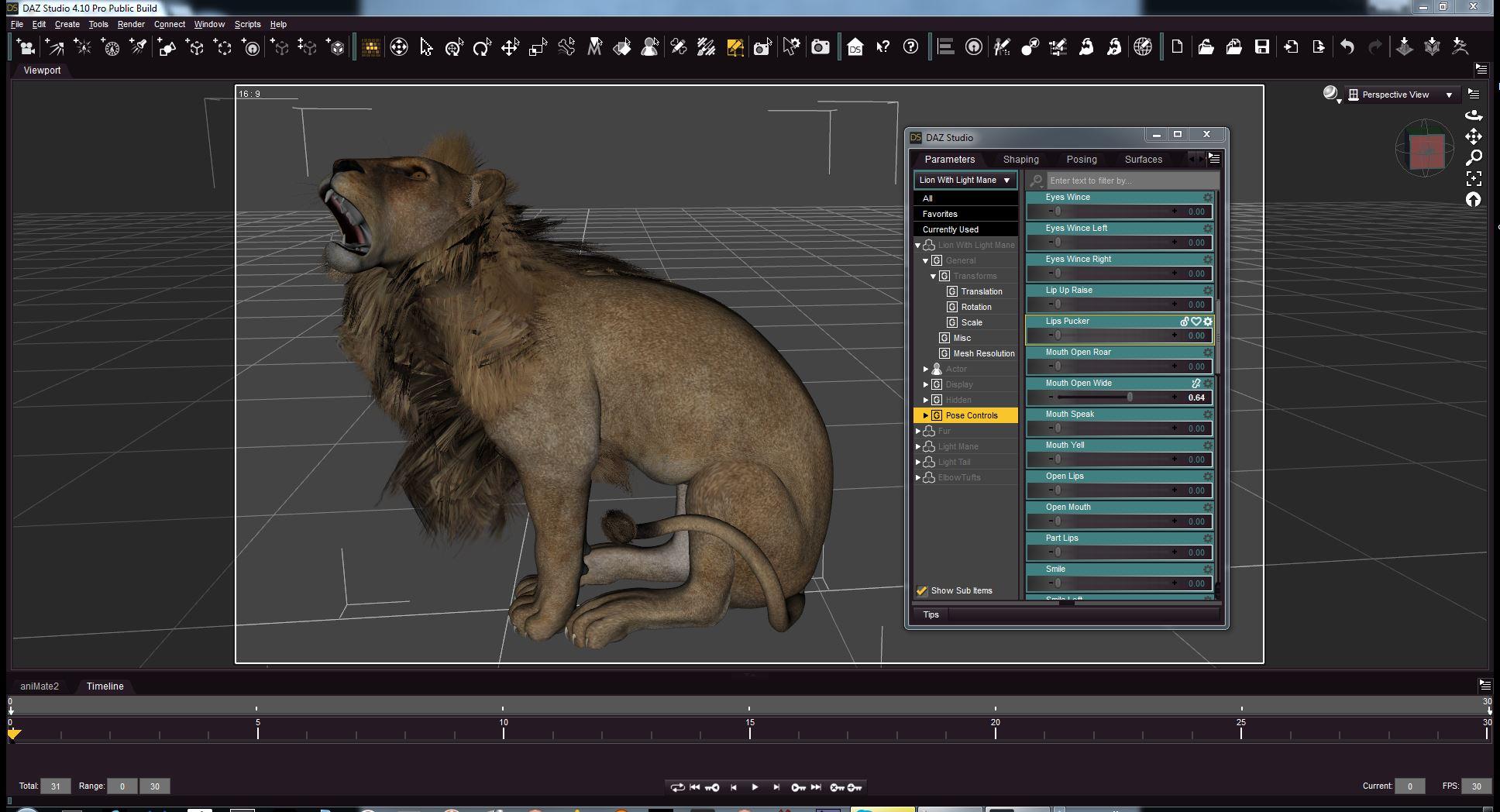
Task: Open the Perspective View dropdown
Action: 1402,95
